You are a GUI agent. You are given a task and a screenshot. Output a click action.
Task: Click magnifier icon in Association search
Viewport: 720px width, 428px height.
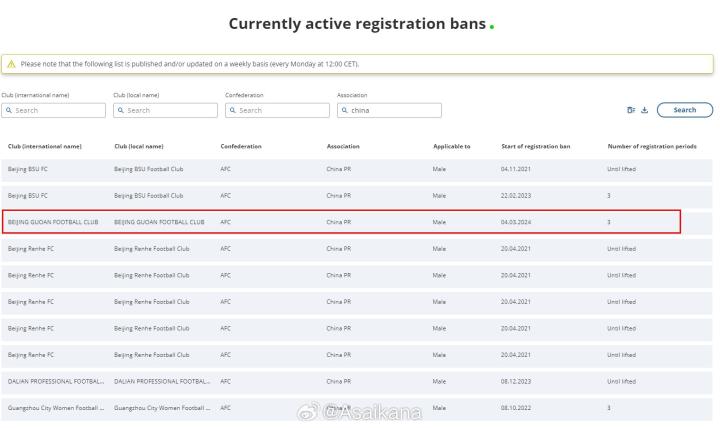(345, 111)
